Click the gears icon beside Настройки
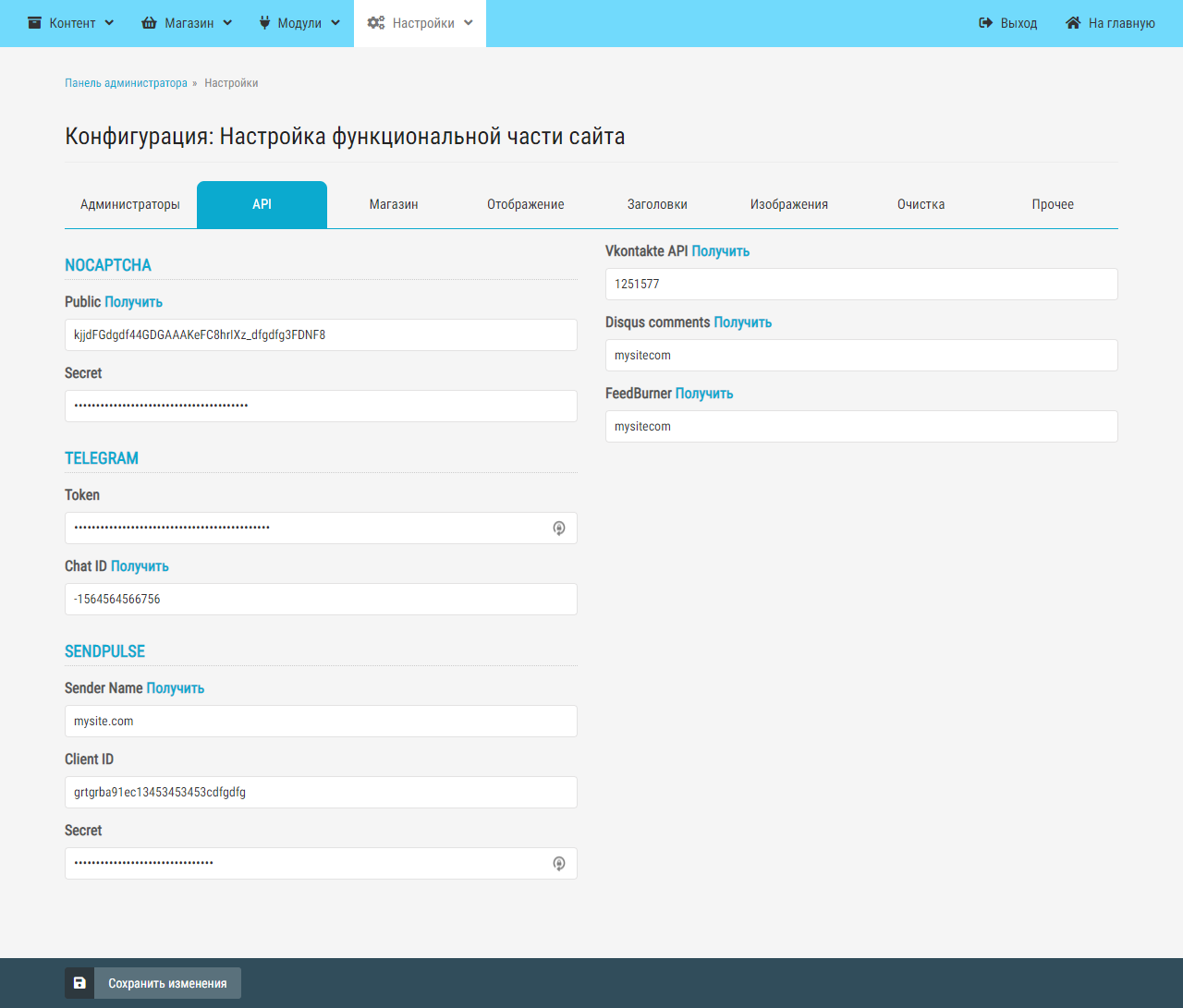The width and height of the screenshot is (1183, 1008). coord(376,23)
